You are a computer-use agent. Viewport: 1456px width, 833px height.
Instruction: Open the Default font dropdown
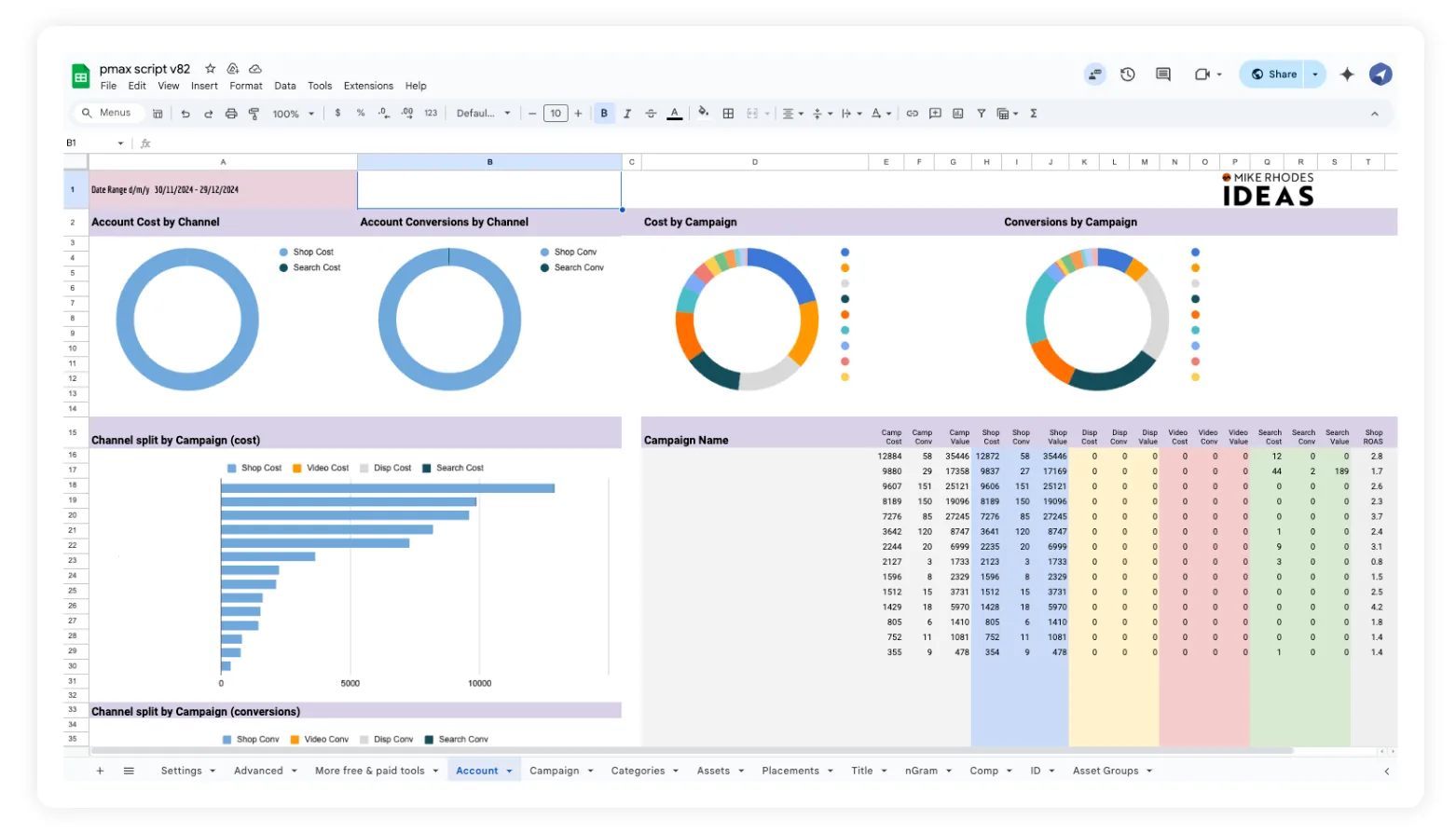[483, 114]
